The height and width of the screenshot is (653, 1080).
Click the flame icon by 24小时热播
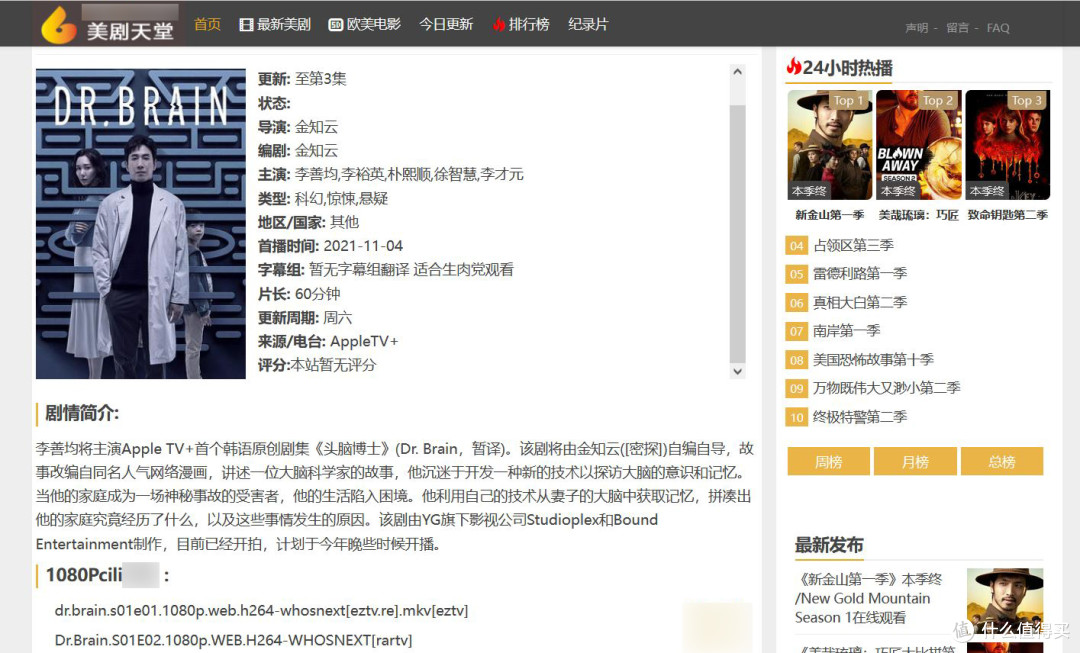tap(793, 67)
